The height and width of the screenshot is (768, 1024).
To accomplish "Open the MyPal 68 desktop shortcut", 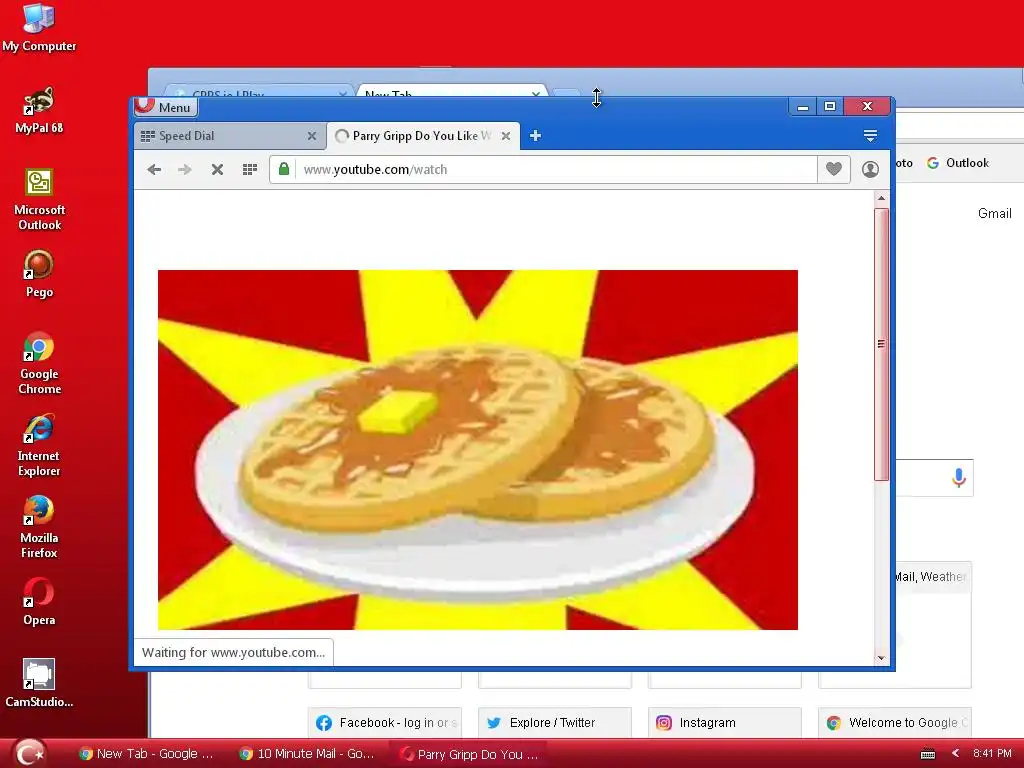I will (x=39, y=110).
